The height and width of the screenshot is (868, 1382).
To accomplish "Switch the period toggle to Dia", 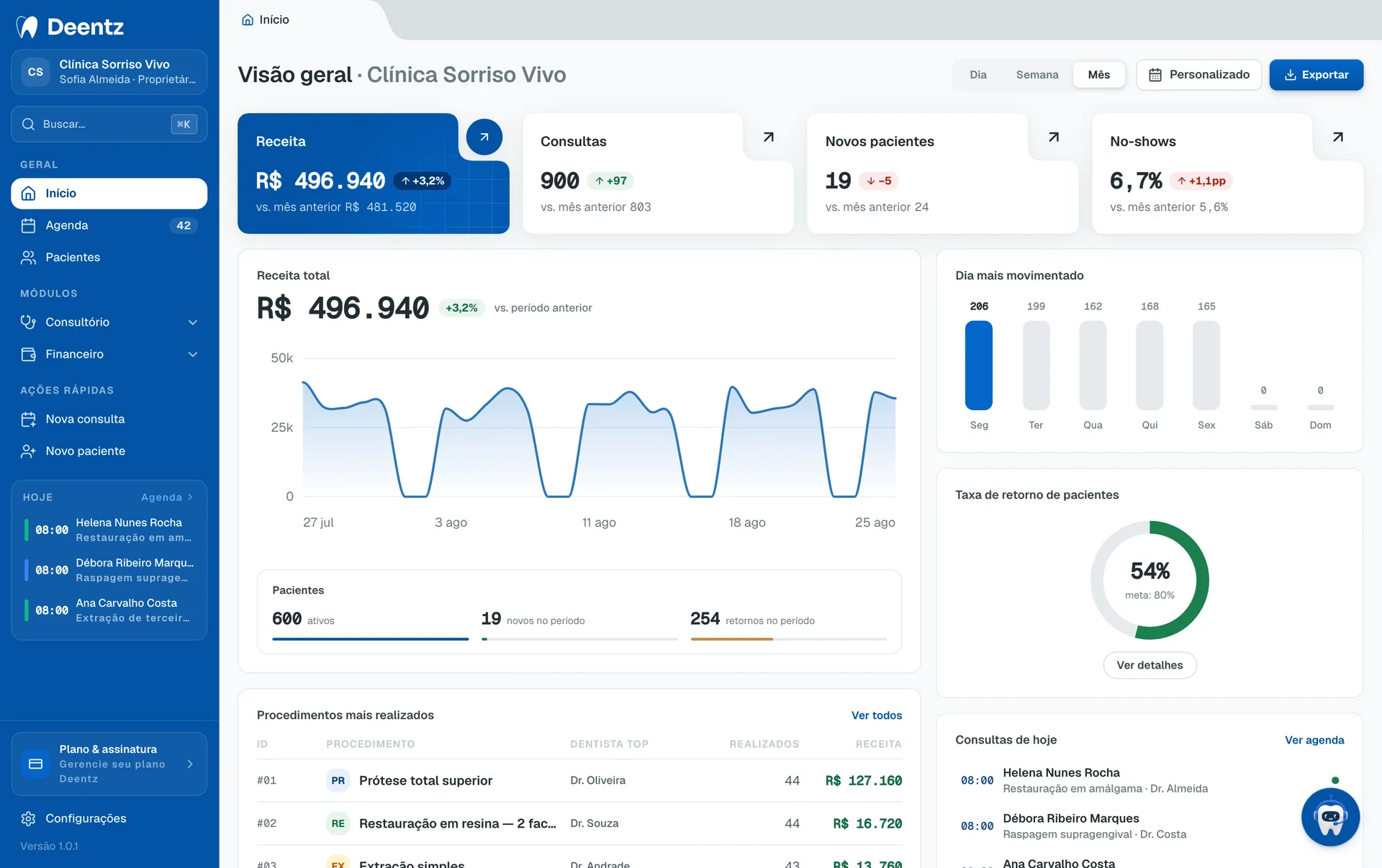I will [x=978, y=75].
